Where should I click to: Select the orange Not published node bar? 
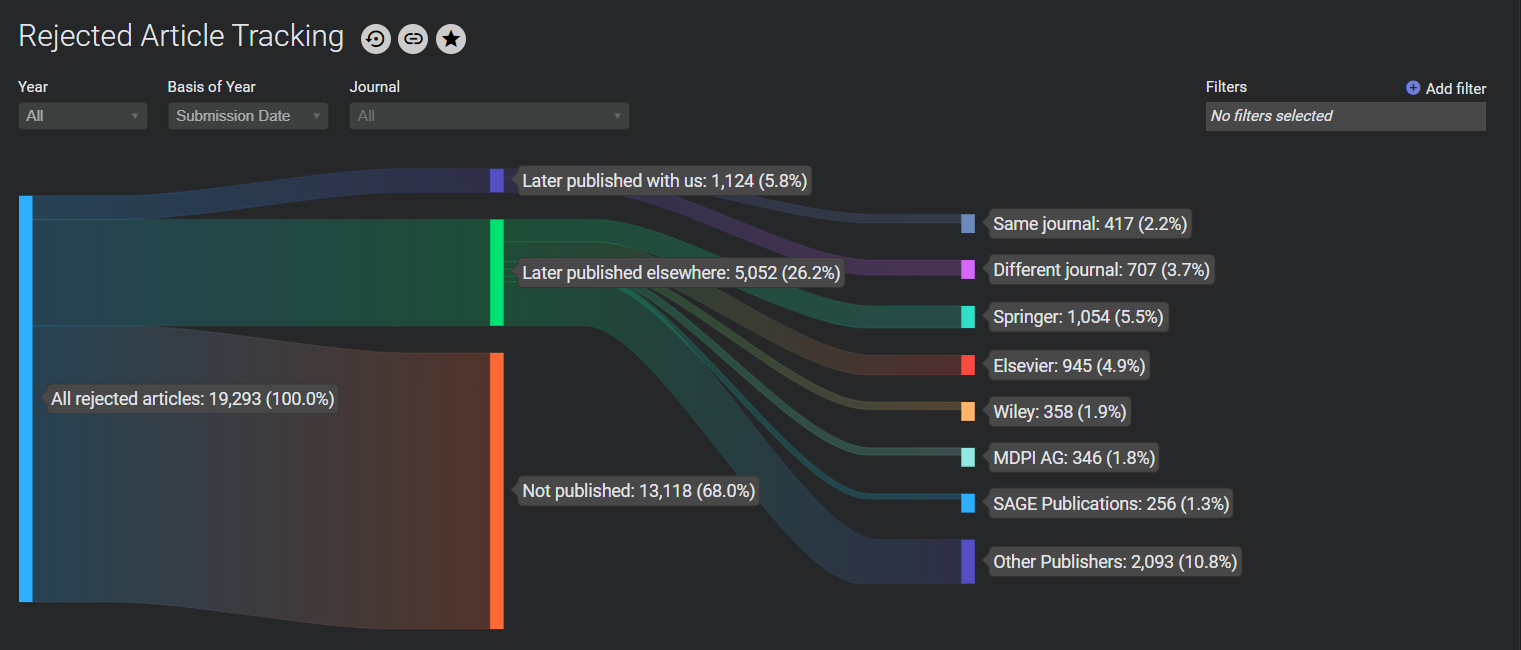(x=496, y=490)
